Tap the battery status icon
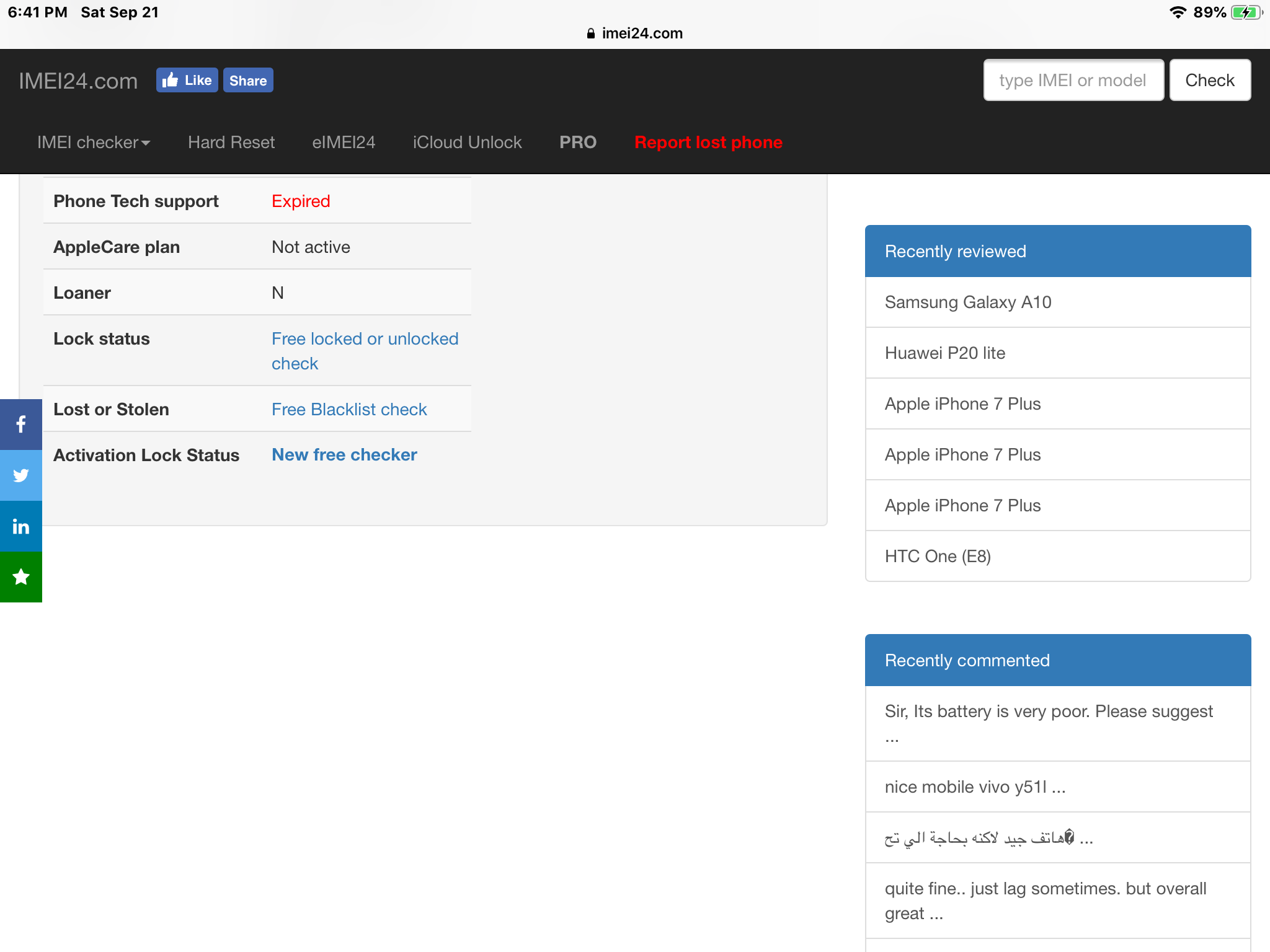 pos(1245,12)
